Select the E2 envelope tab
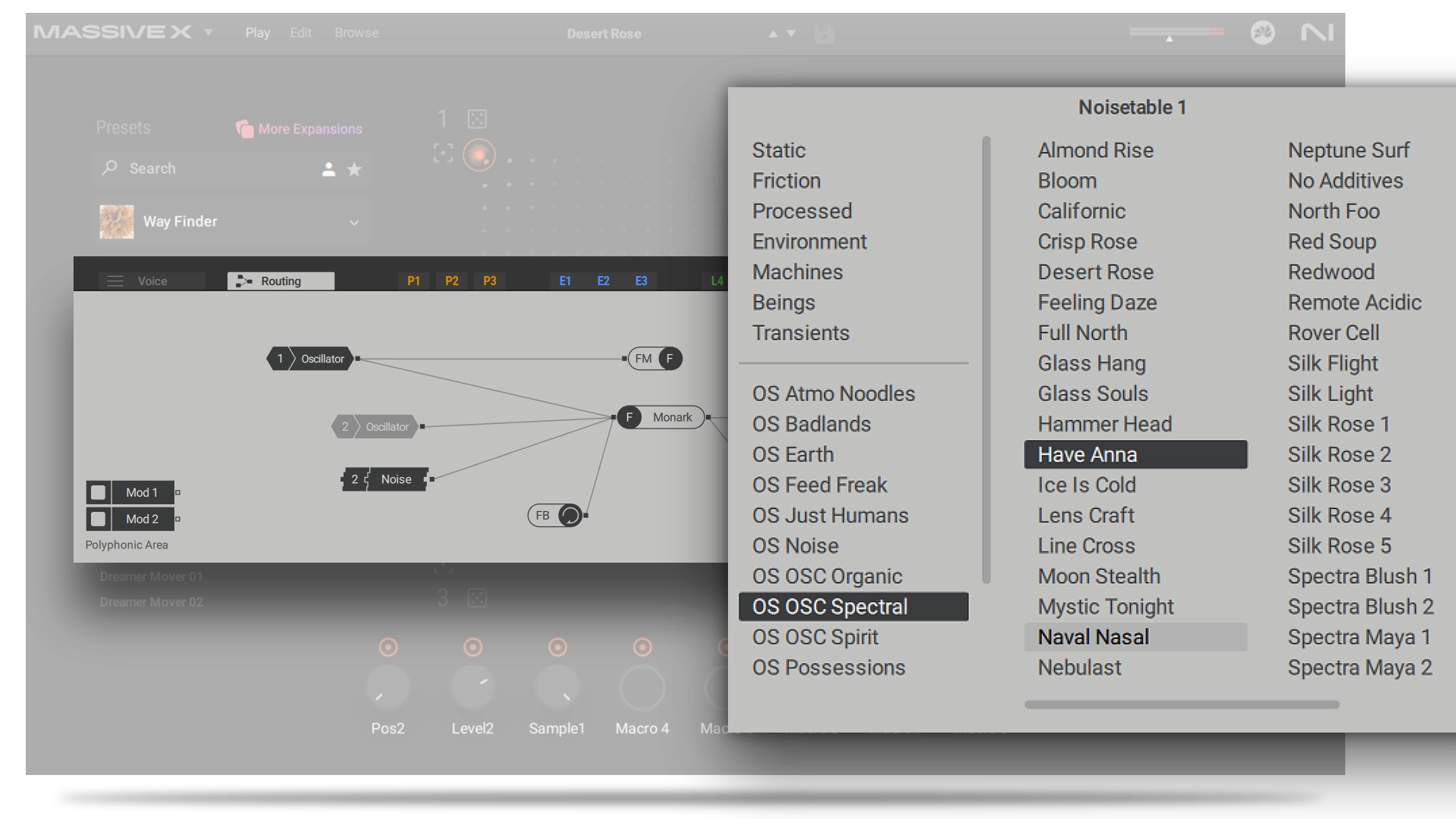 (603, 281)
